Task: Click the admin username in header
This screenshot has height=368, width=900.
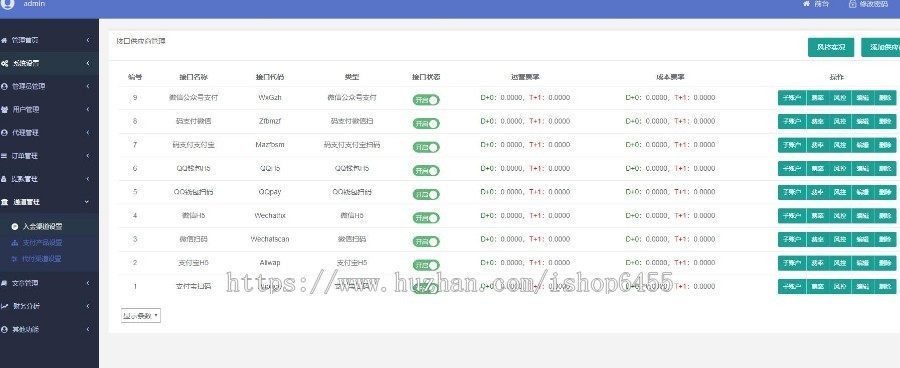Action: [x=34, y=3]
